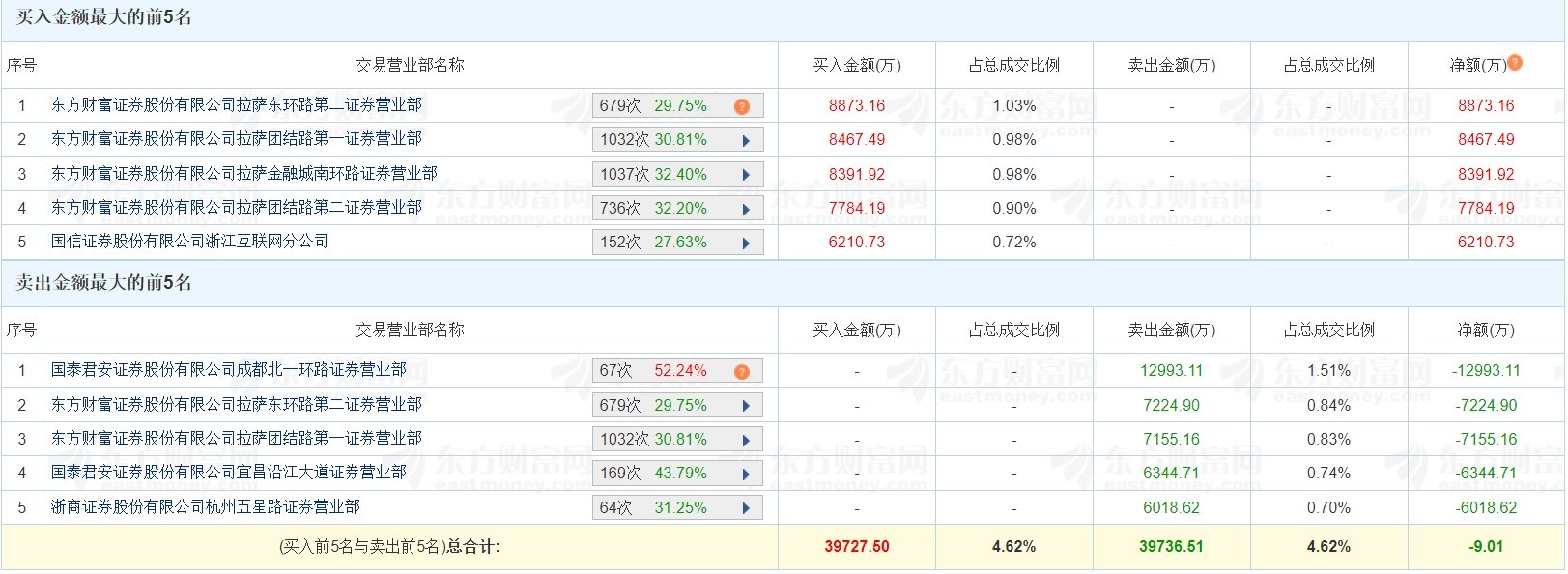Click 卖出金额(万) column header in sell table
Screen dimensions: 1568x574
tap(1172, 330)
